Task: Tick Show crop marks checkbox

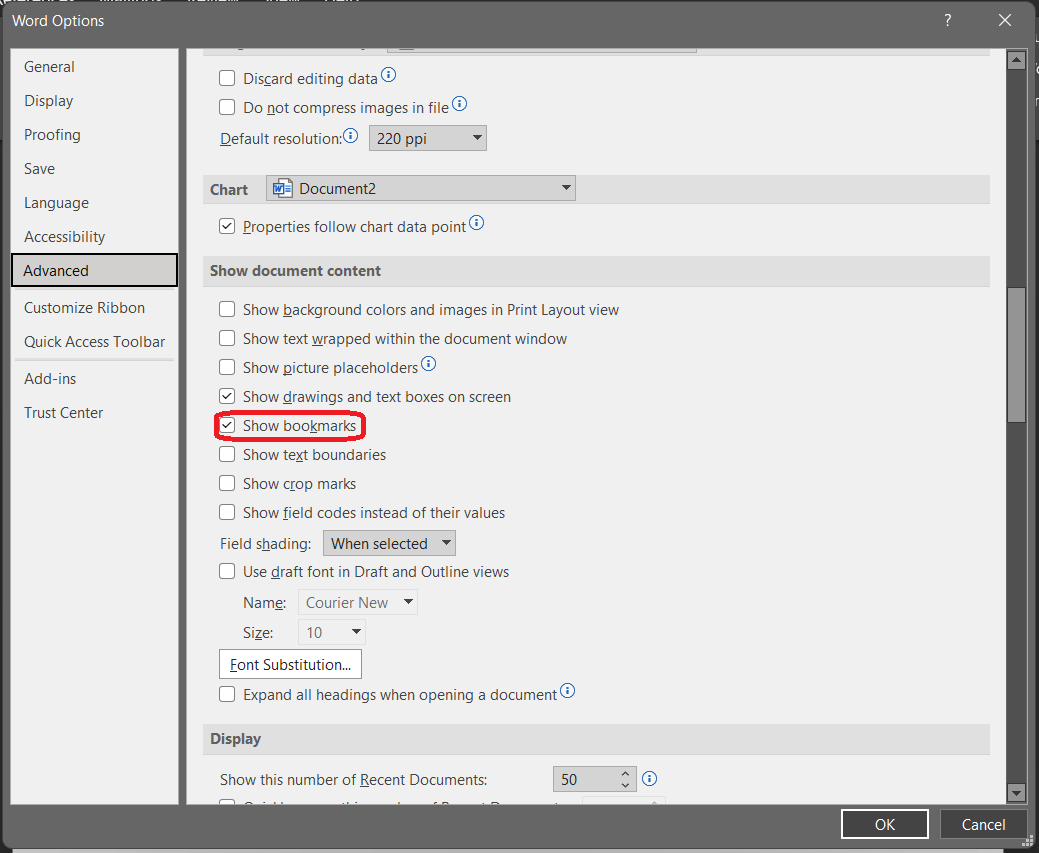Action: 228,484
